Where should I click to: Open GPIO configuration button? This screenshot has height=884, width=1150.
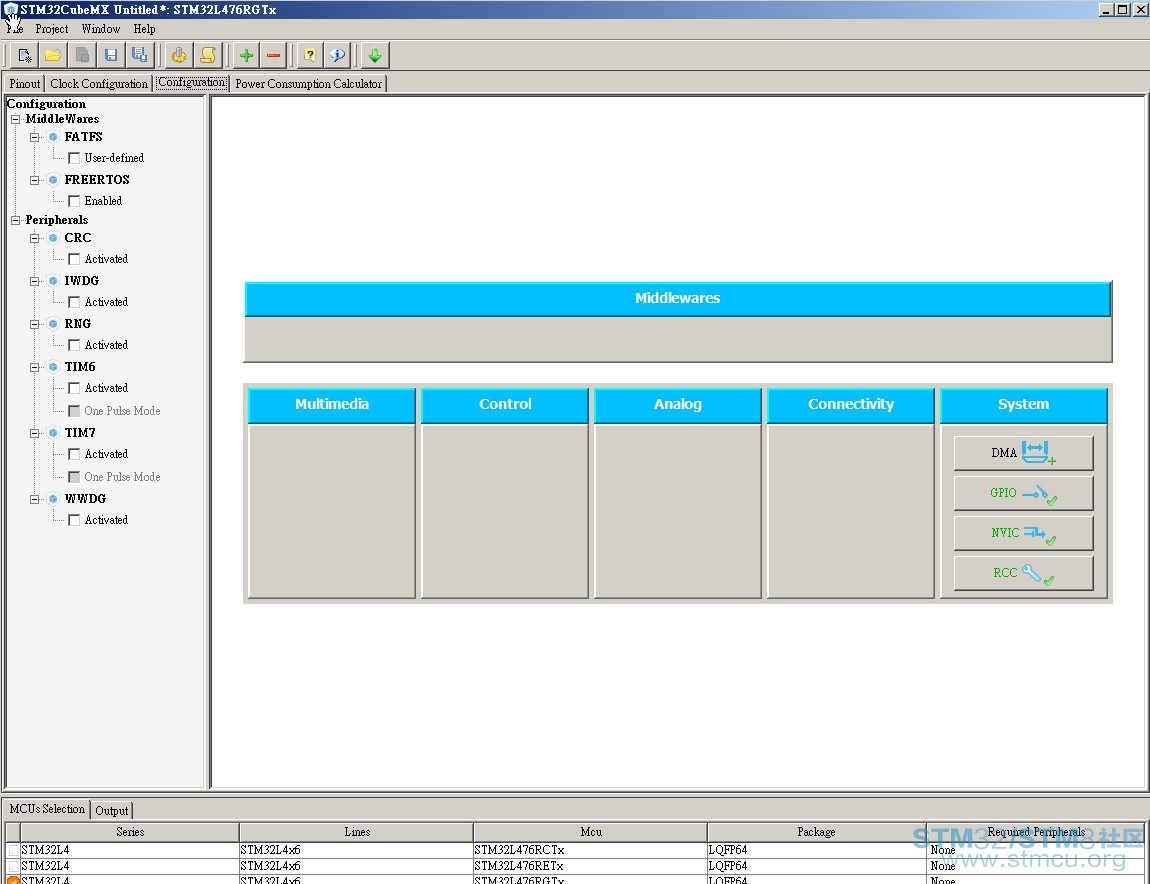pyautogui.click(x=1023, y=493)
